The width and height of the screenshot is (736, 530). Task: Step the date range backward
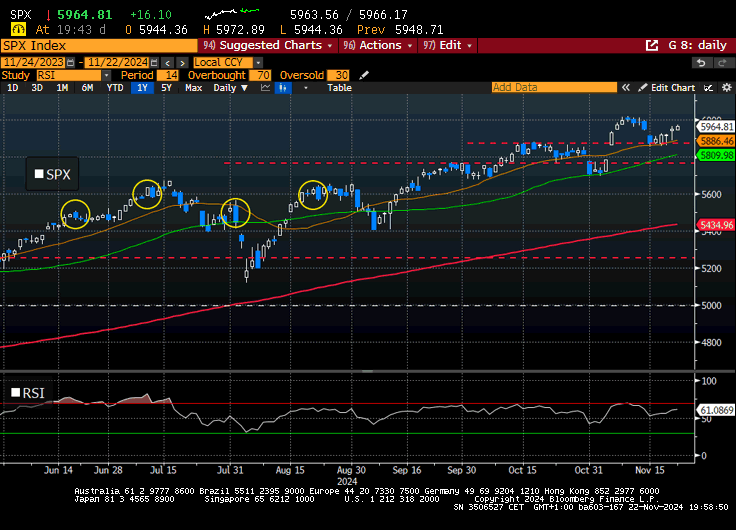[x=168, y=62]
